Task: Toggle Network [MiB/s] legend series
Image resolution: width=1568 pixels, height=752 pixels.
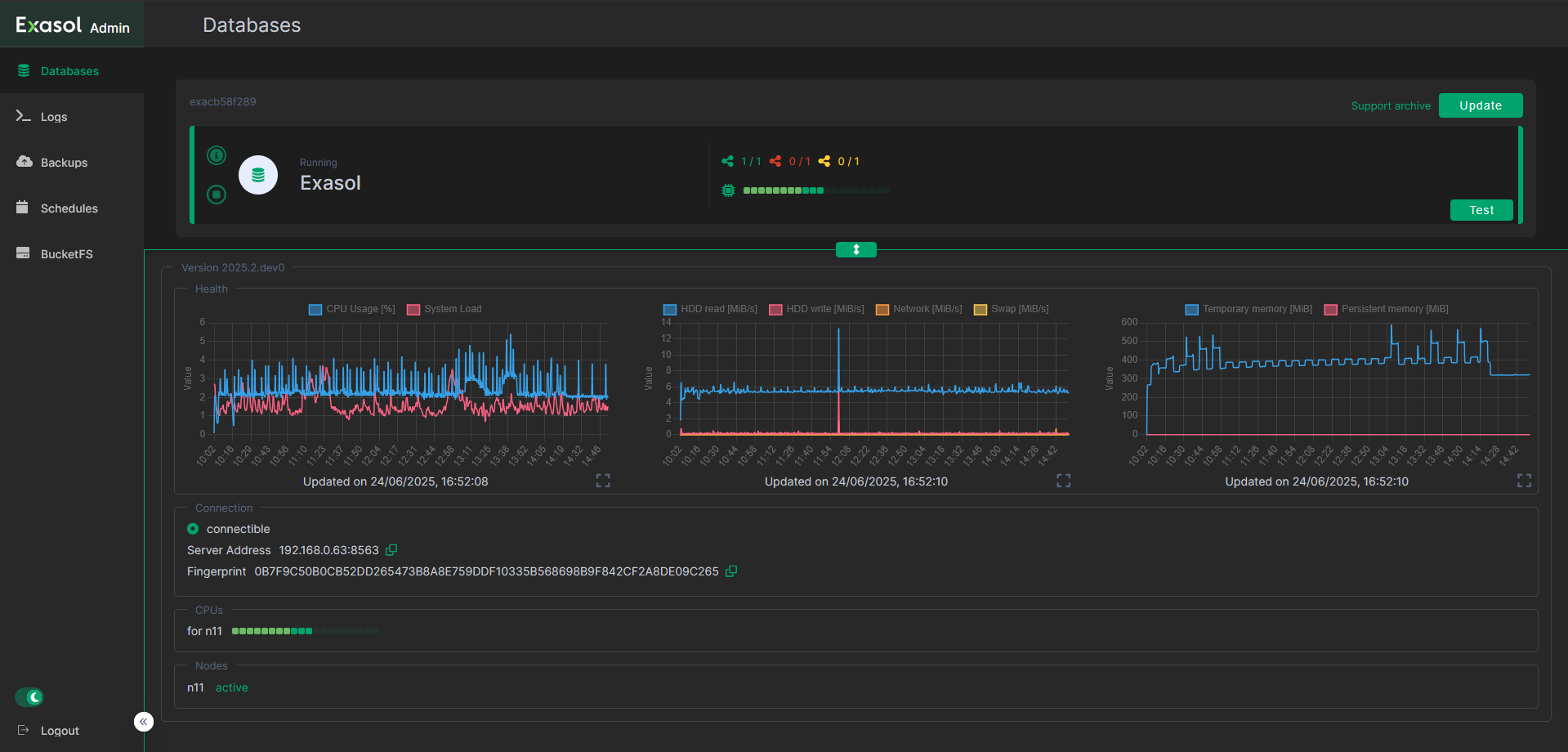Action: click(919, 309)
